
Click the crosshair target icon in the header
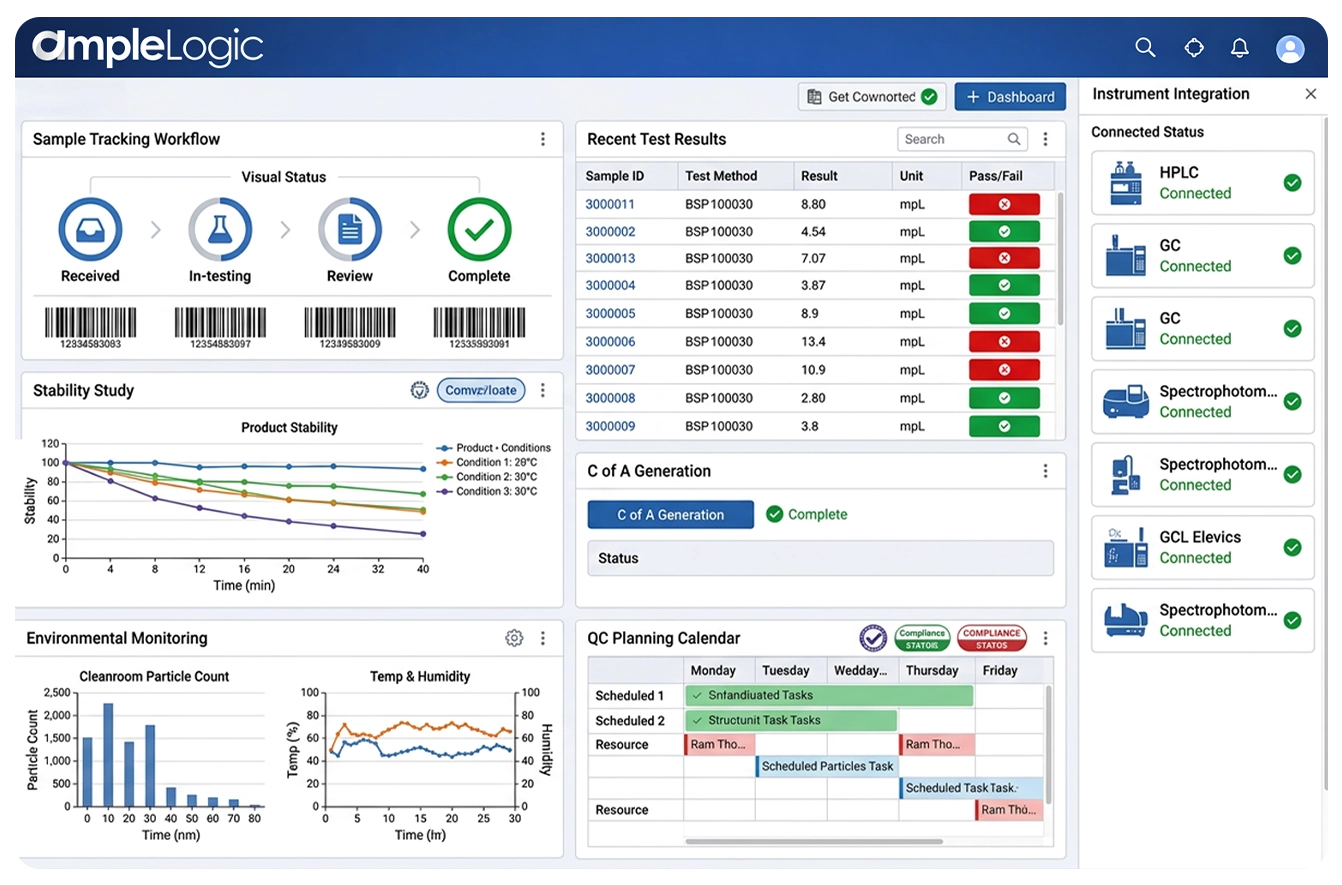pos(1193,47)
